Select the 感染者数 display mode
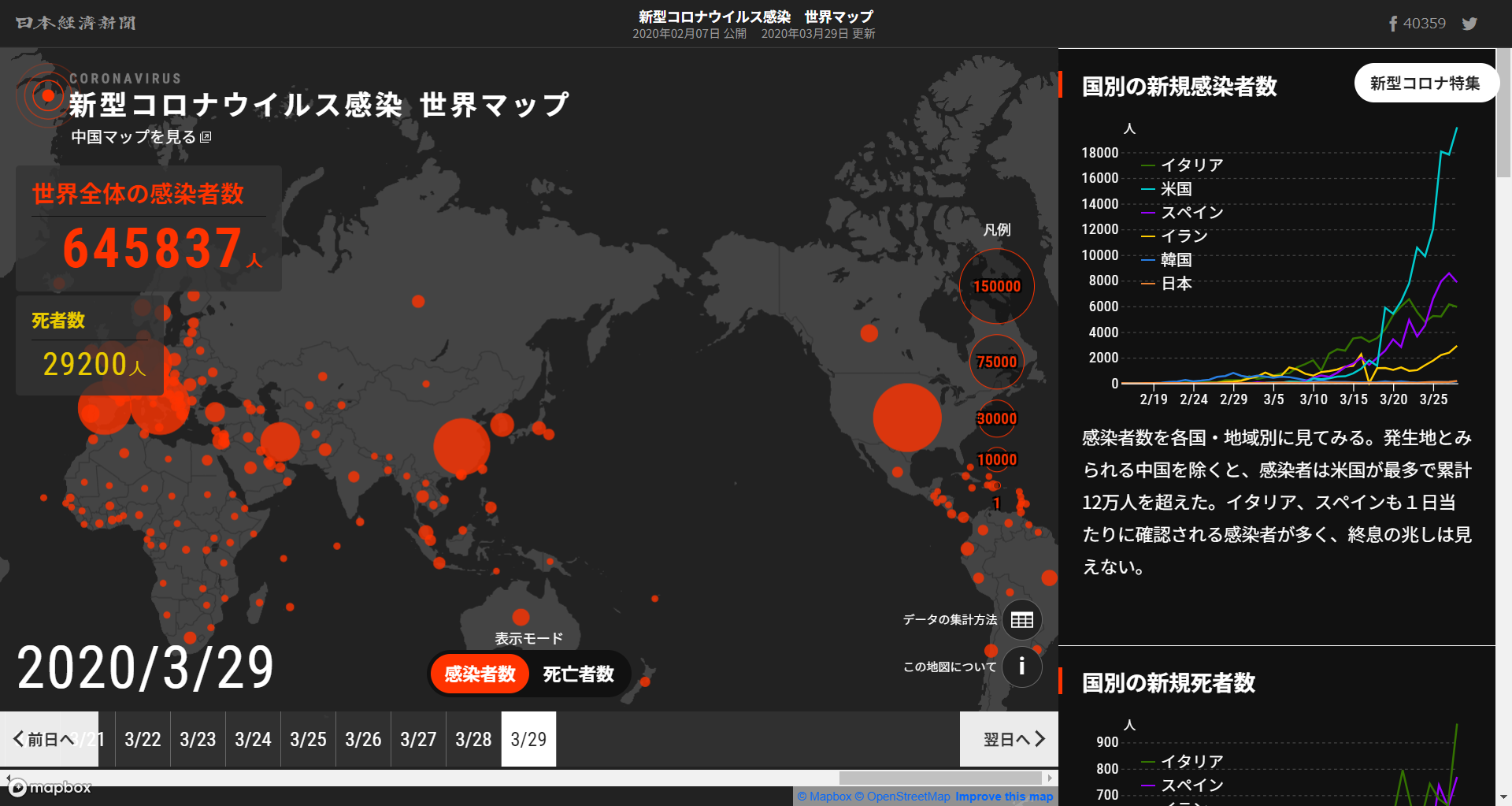This screenshot has width=1512, height=806. [480, 674]
